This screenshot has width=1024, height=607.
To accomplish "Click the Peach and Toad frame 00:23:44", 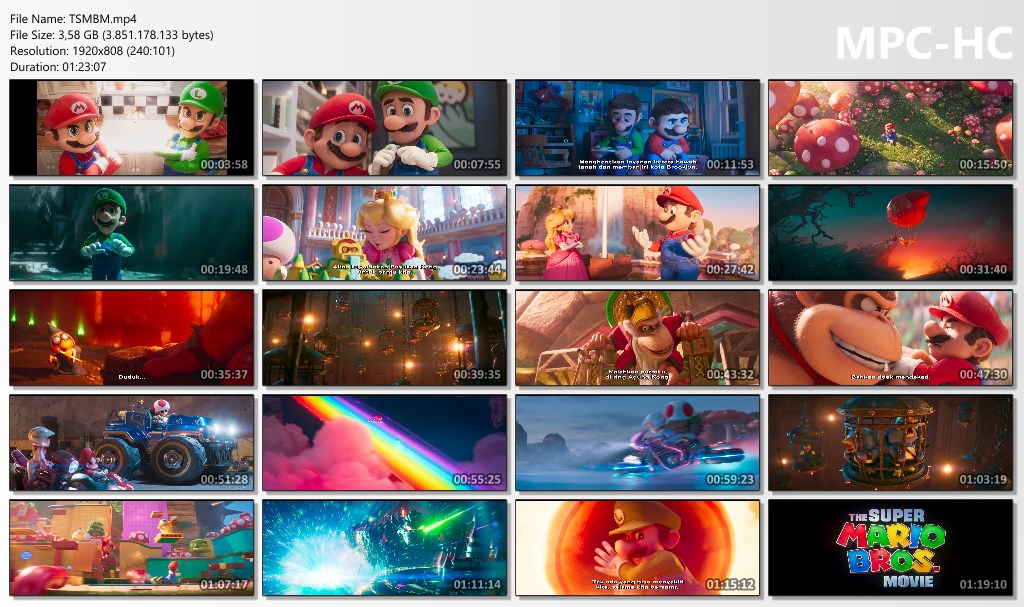I will click(x=385, y=233).
